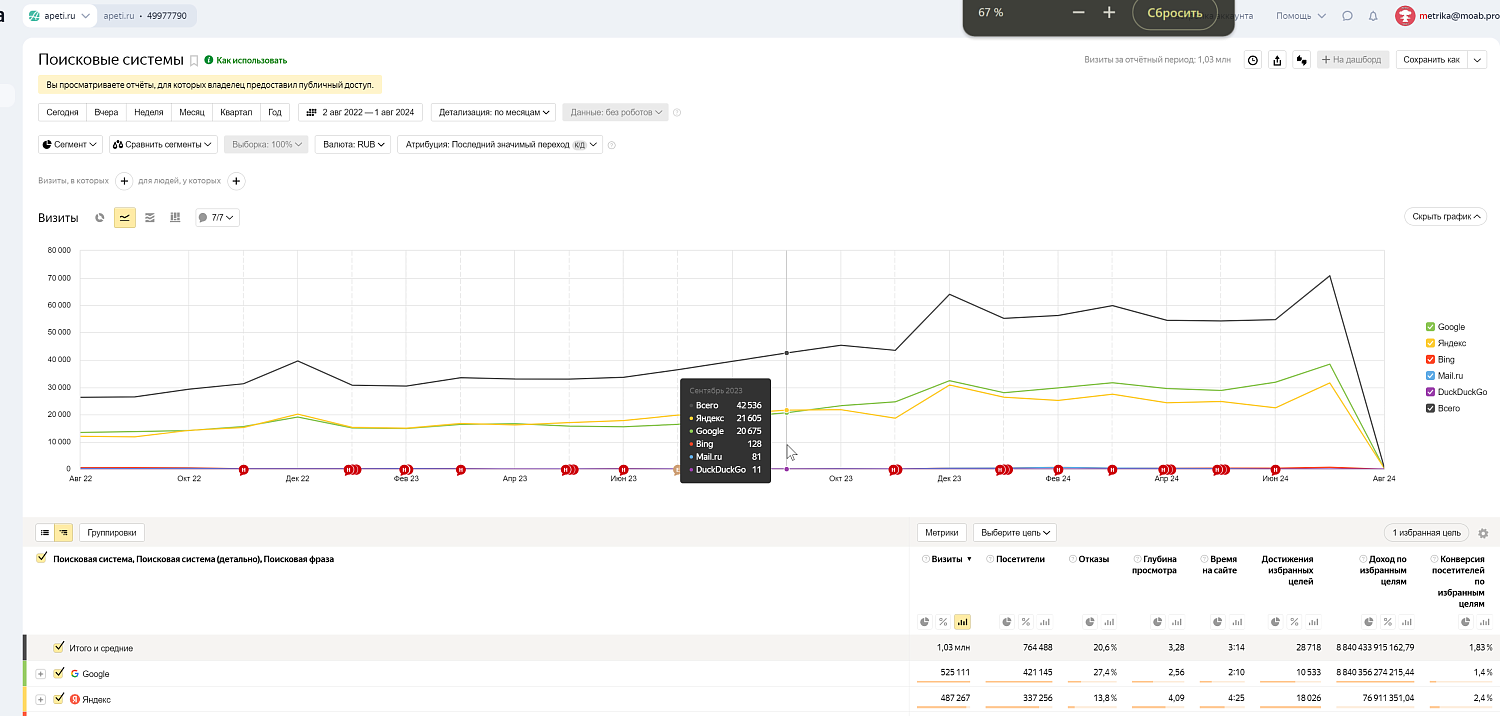Click the Группировки button
The width and height of the screenshot is (1500, 716).
[x=112, y=533]
